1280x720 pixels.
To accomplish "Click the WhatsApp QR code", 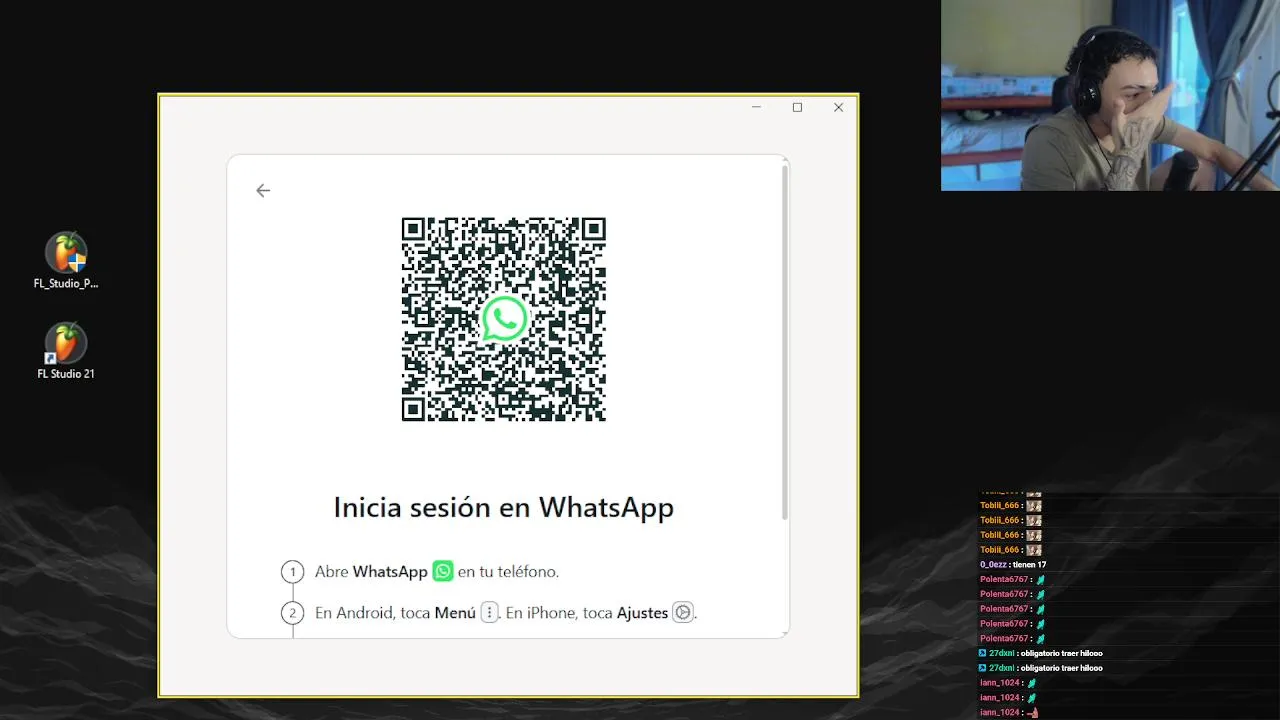I will pyautogui.click(x=503, y=319).
